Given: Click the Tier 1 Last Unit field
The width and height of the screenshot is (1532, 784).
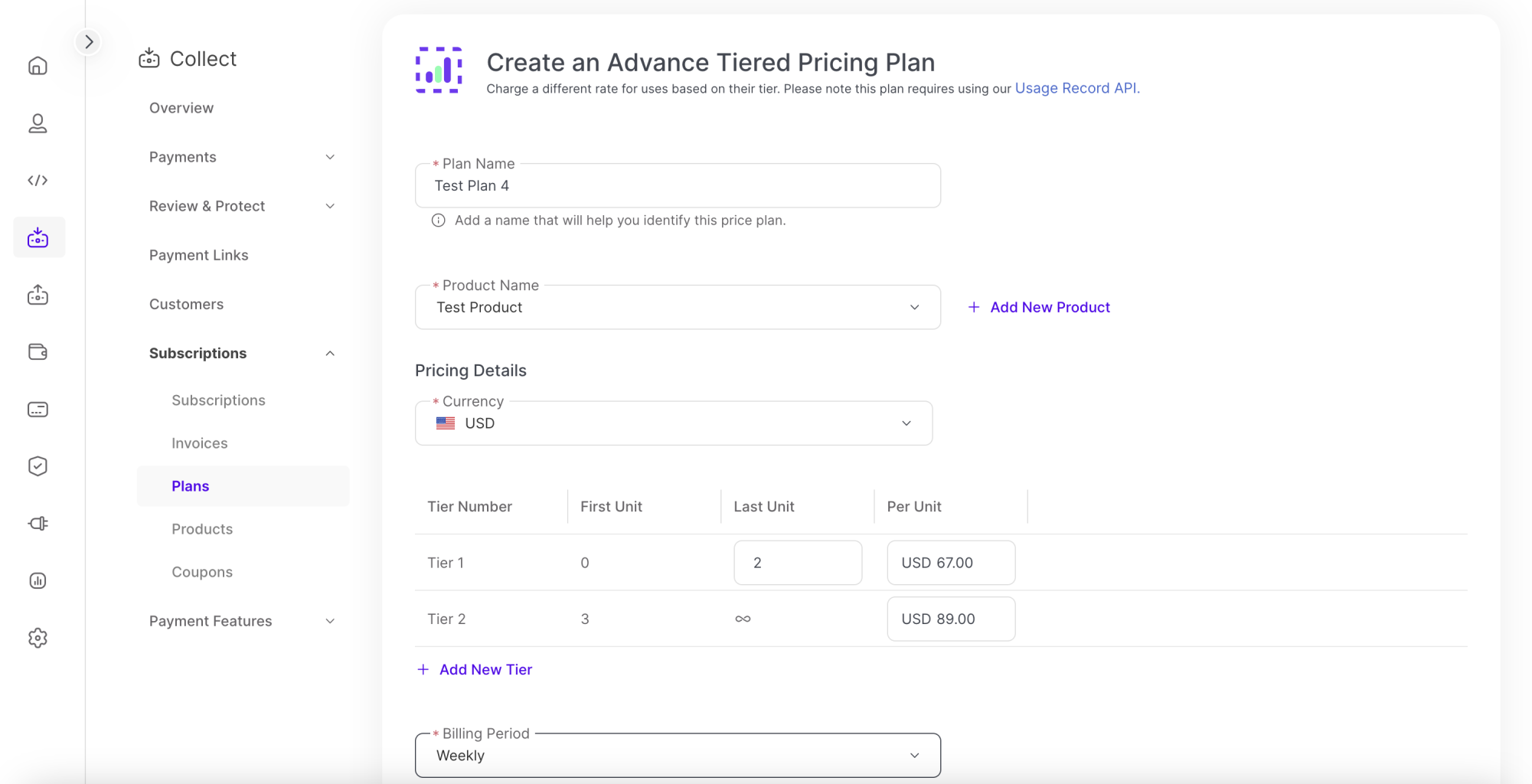Looking at the screenshot, I should [797, 563].
